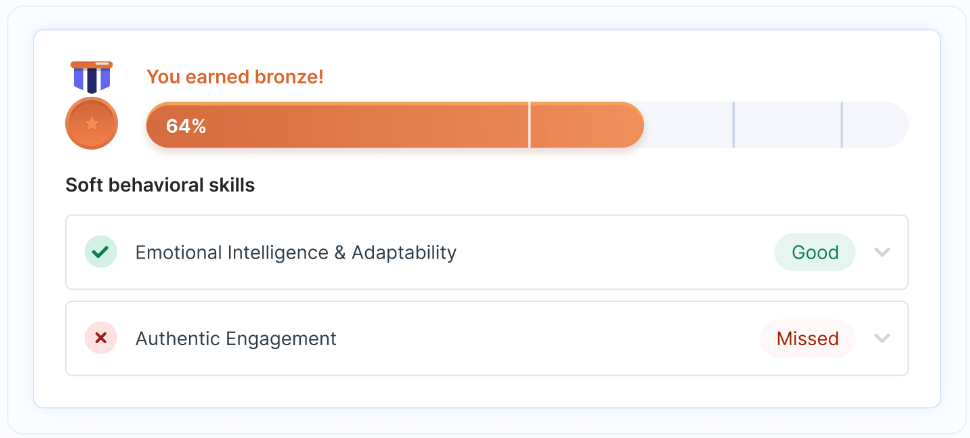Click the red X missed icon
Screen dimensions: 970x438
pyautogui.click(x=101, y=338)
